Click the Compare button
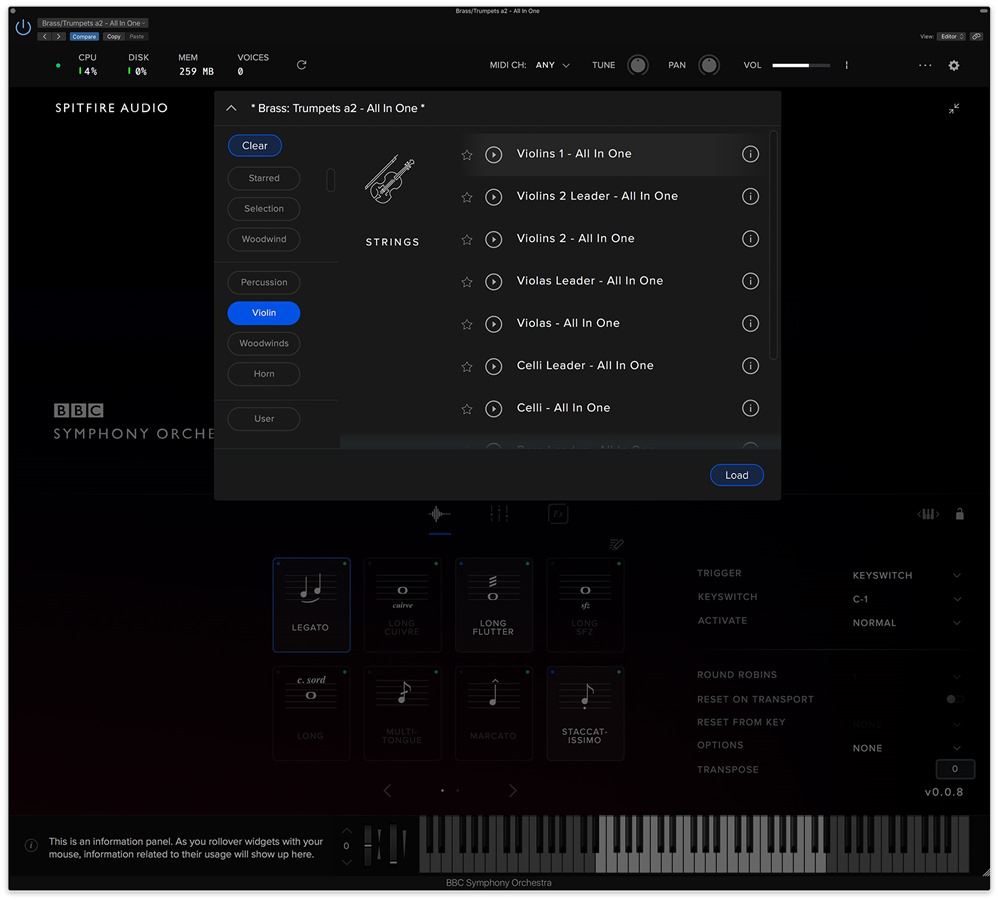This screenshot has width=998, height=900. click(x=84, y=36)
